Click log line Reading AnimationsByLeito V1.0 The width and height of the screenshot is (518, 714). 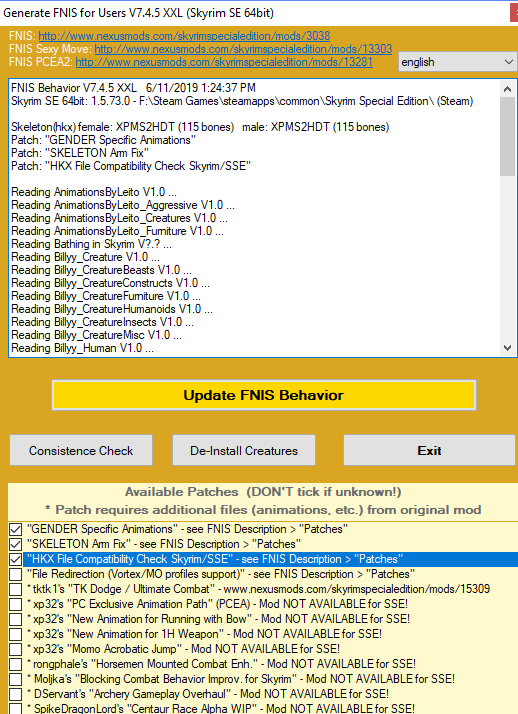pos(93,192)
